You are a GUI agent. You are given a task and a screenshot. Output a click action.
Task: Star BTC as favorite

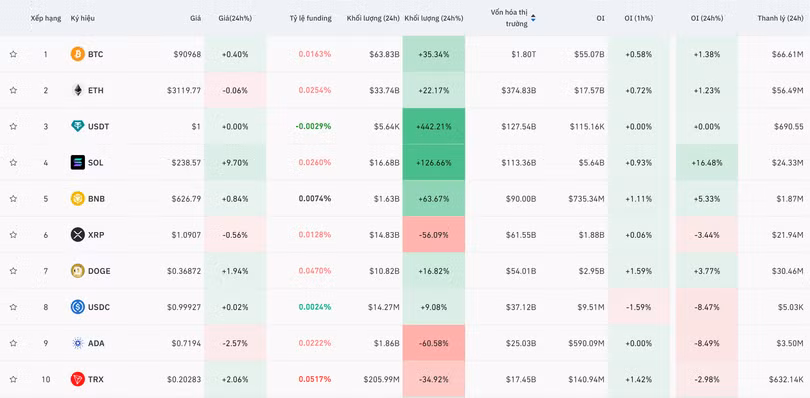13,54
